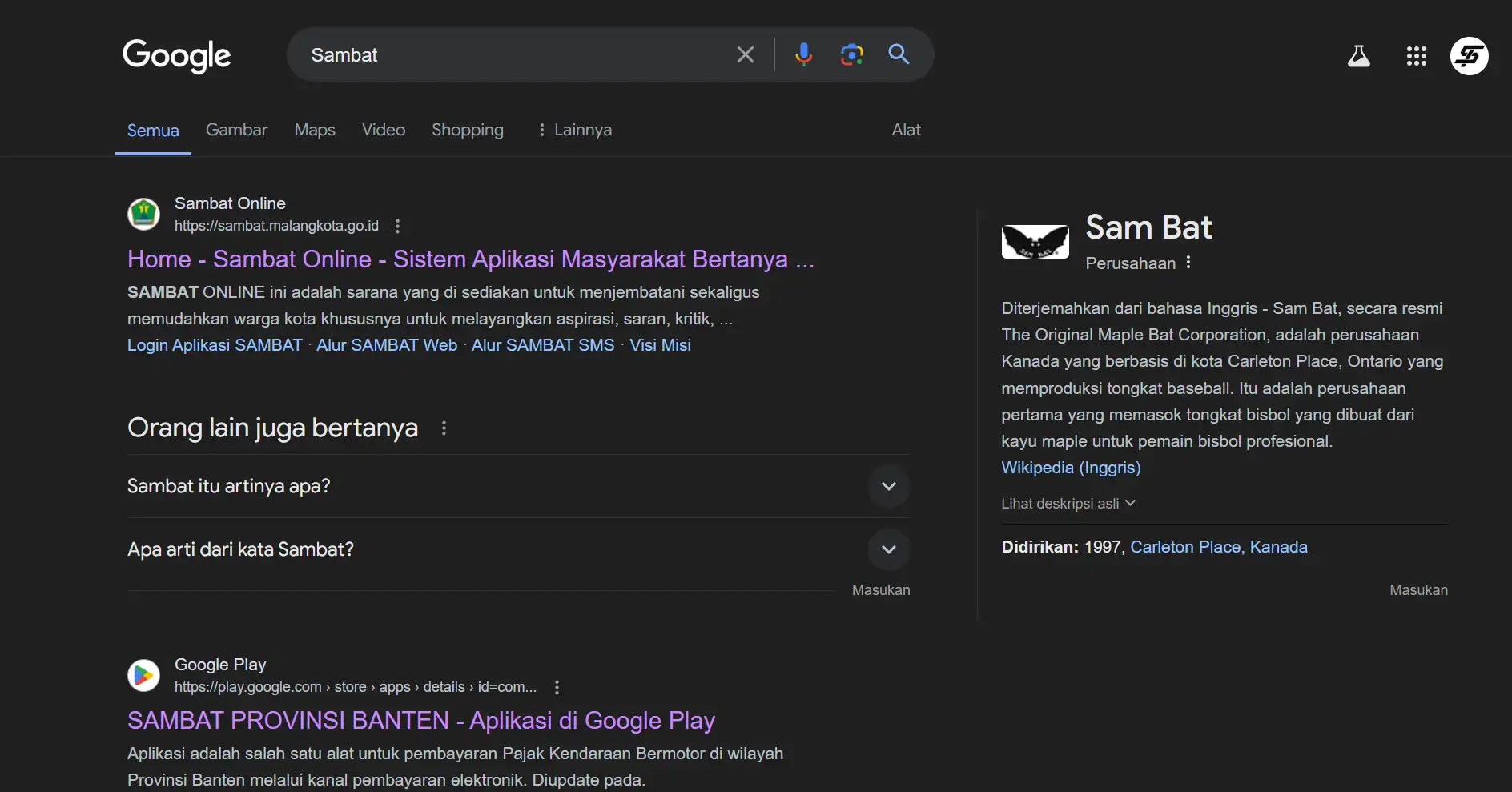Open options menu for sambat.malangkota.go.id result
This screenshot has width=1512, height=792.
tap(397, 226)
